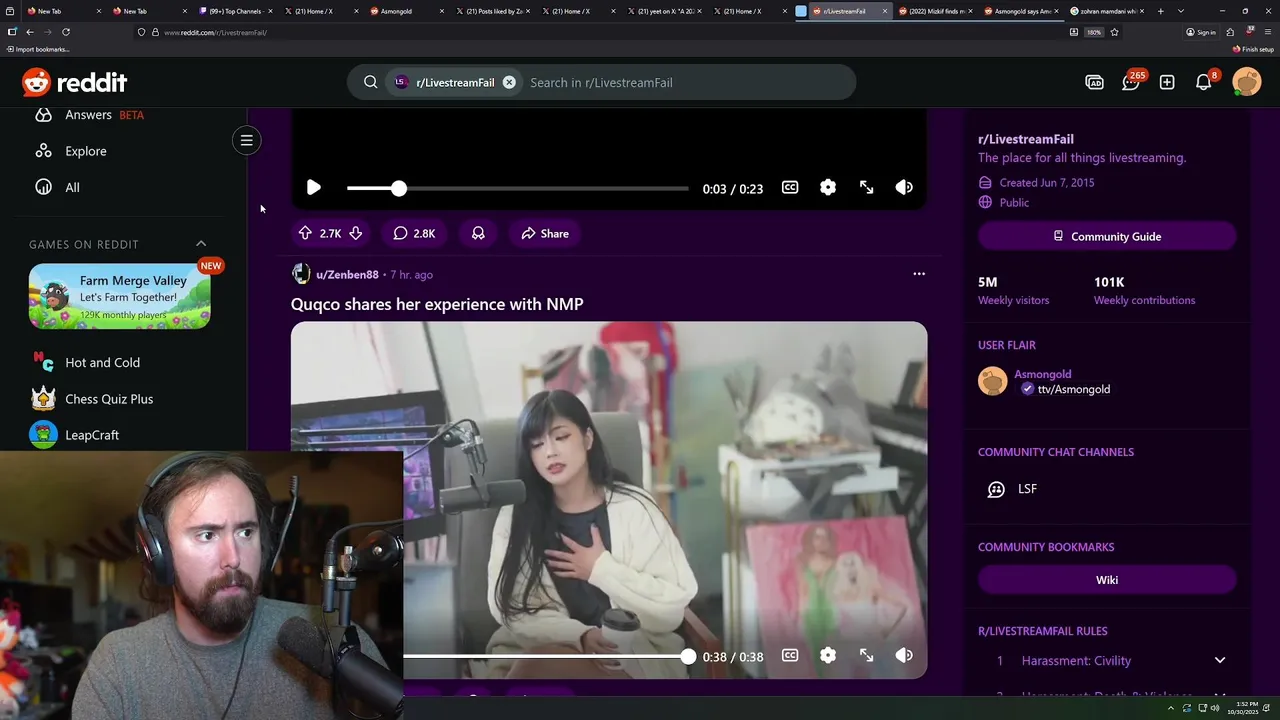Seek the Quqco video progress handle
The image size is (1280, 720).
(688, 656)
